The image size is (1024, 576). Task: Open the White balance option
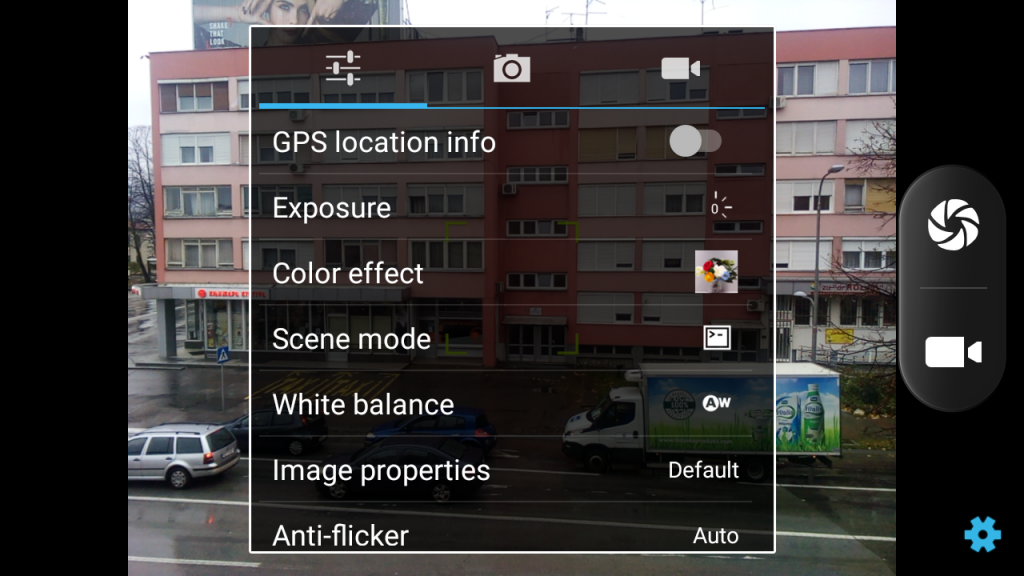click(x=505, y=404)
